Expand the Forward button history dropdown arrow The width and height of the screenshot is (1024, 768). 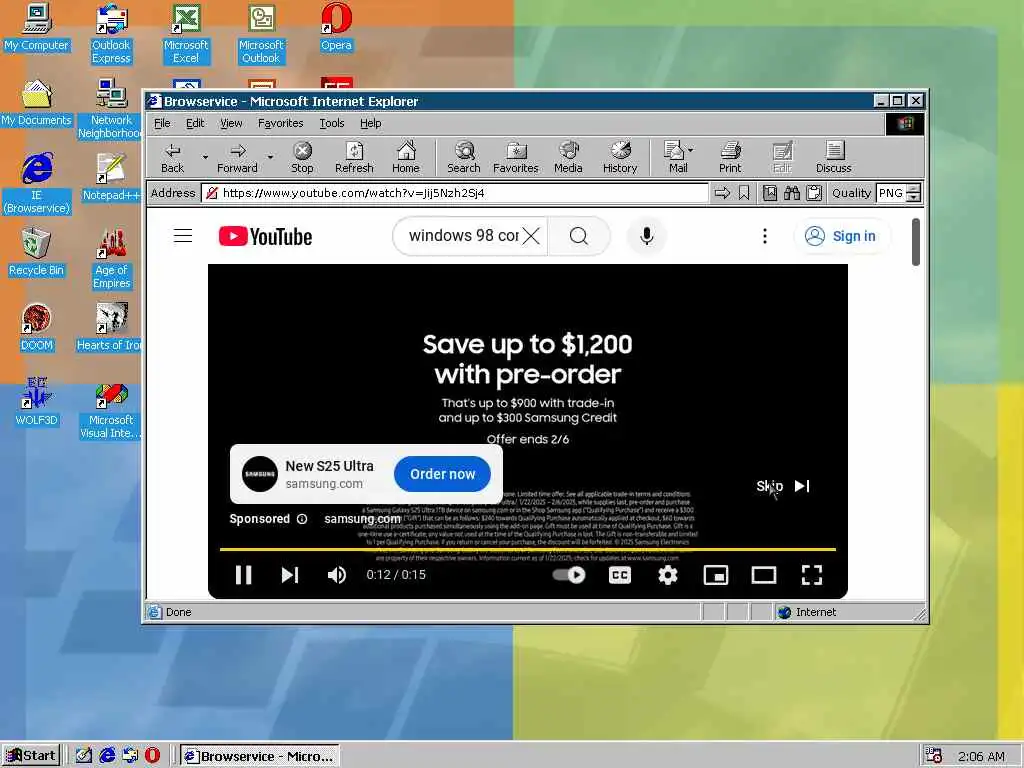pyautogui.click(x=270, y=157)
